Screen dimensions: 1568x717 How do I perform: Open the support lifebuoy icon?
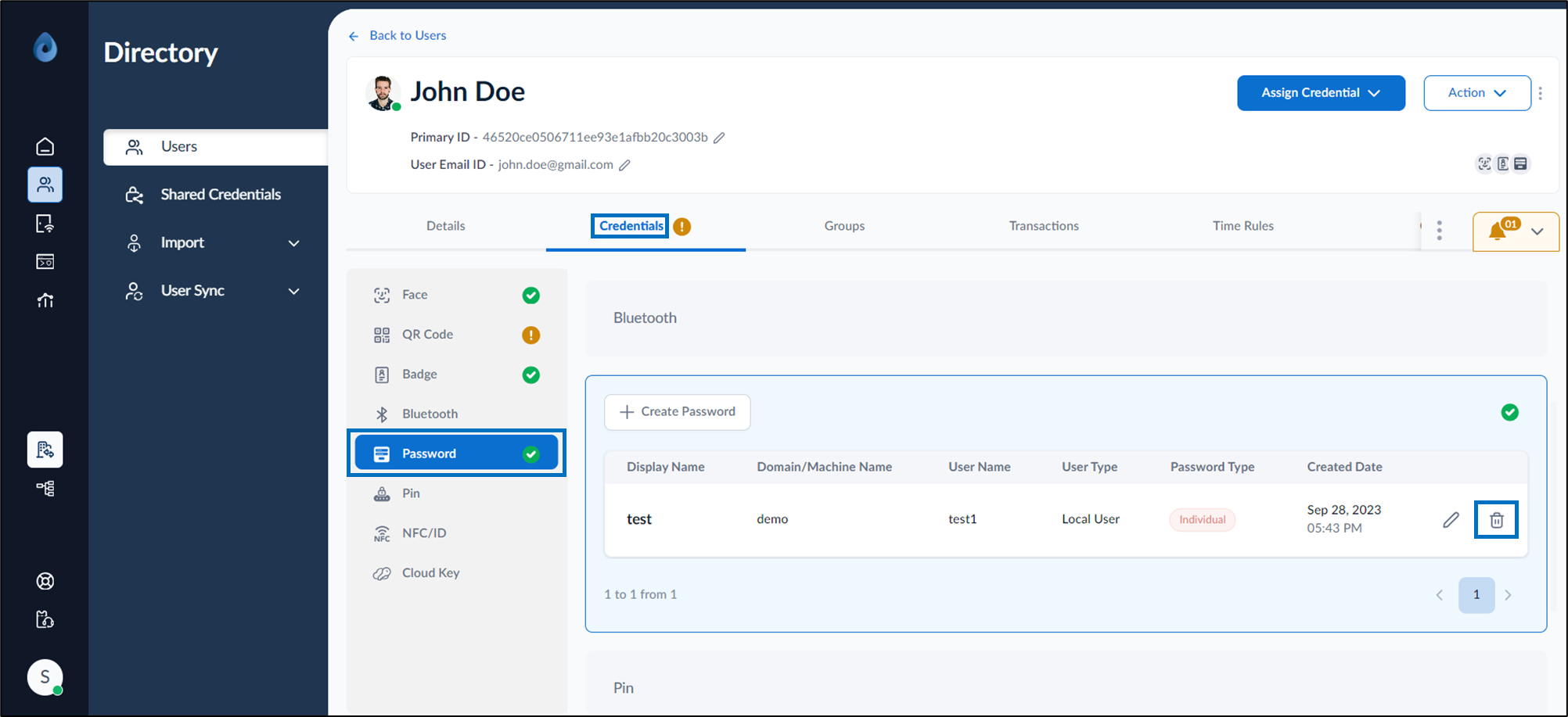45,581
